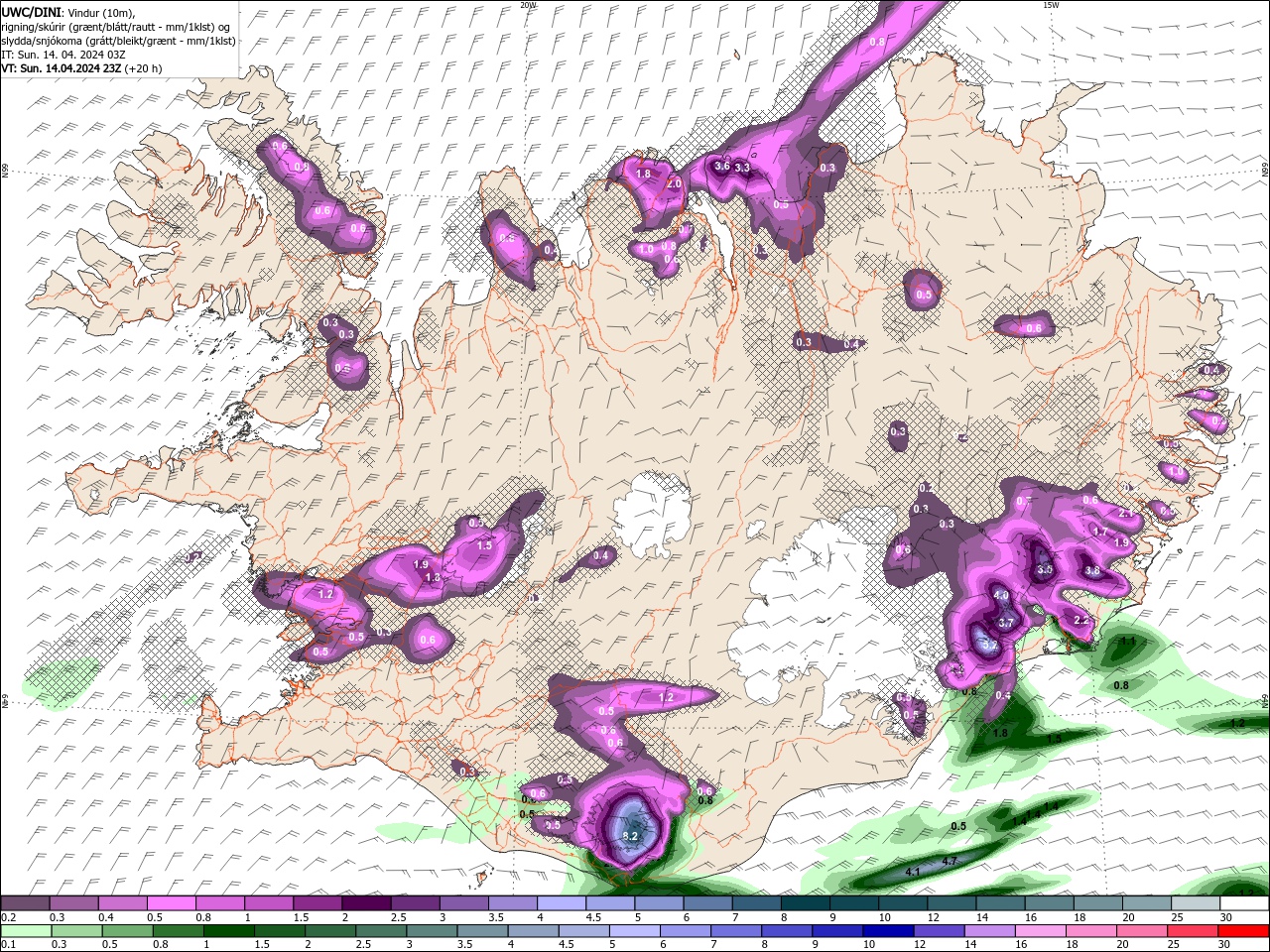Click the '15W' longitude label
The image size is (1270, 952).
click(x=1050, y=5)
